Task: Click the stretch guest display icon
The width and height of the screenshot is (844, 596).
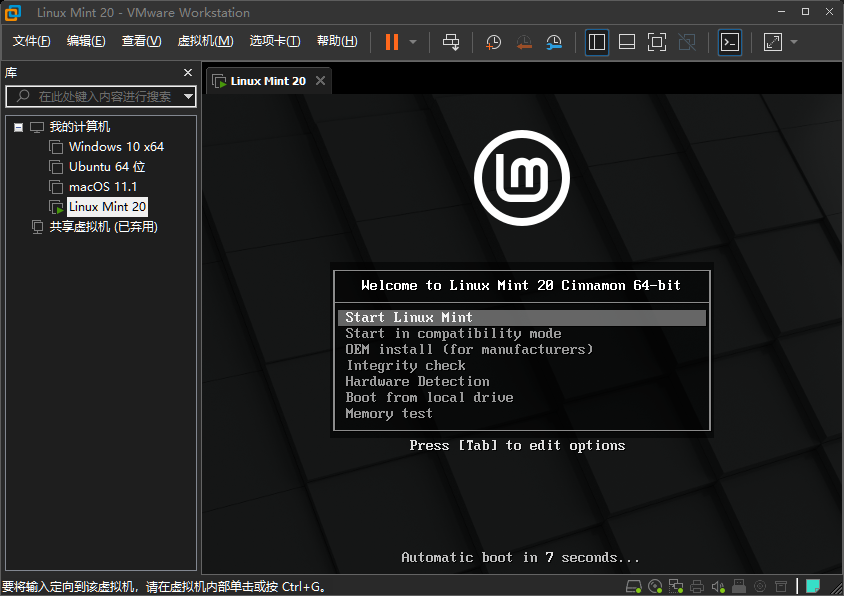Action: coord(773,42)
